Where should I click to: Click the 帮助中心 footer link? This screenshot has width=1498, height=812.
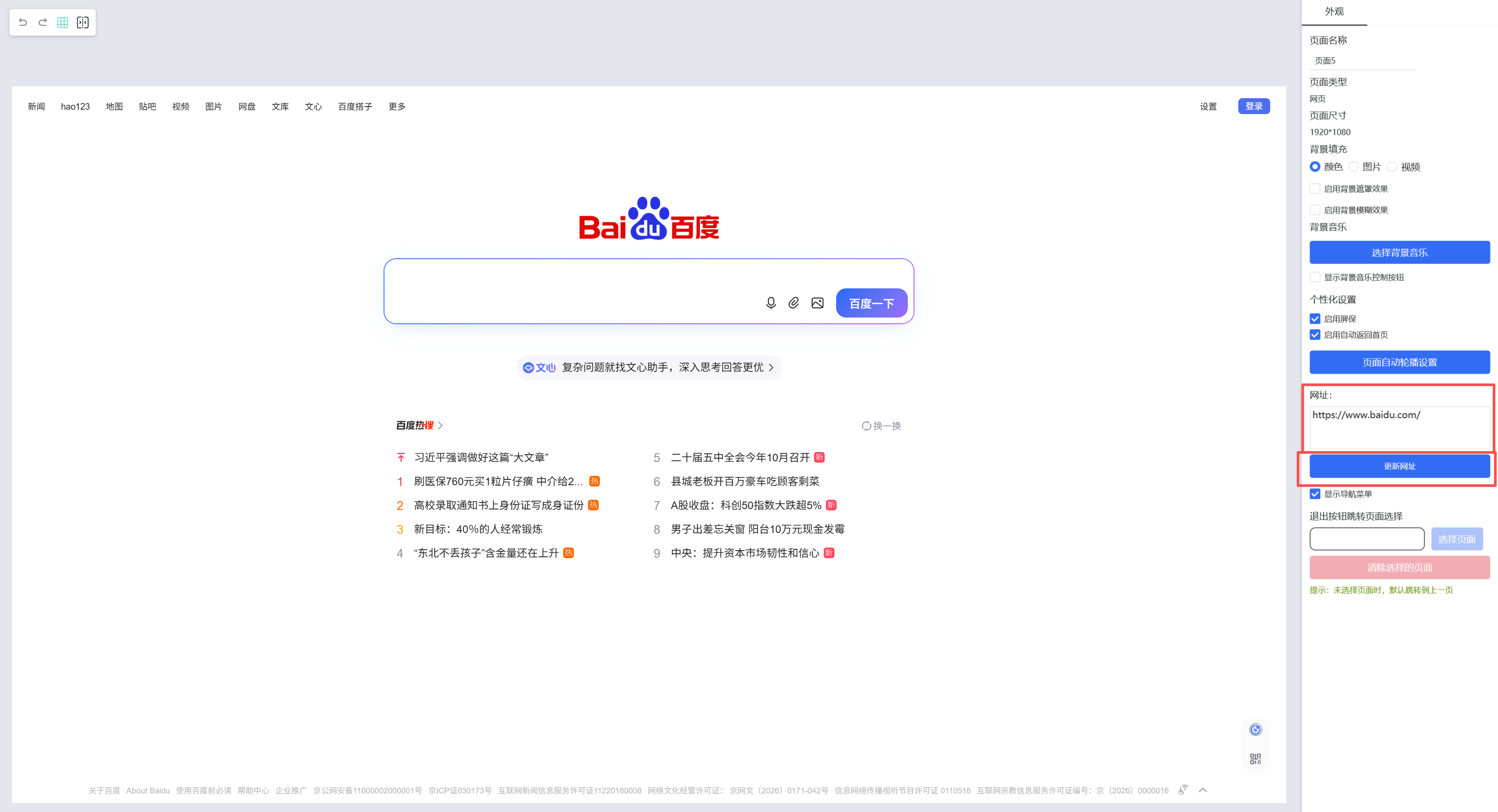click(x=253, y=790)
